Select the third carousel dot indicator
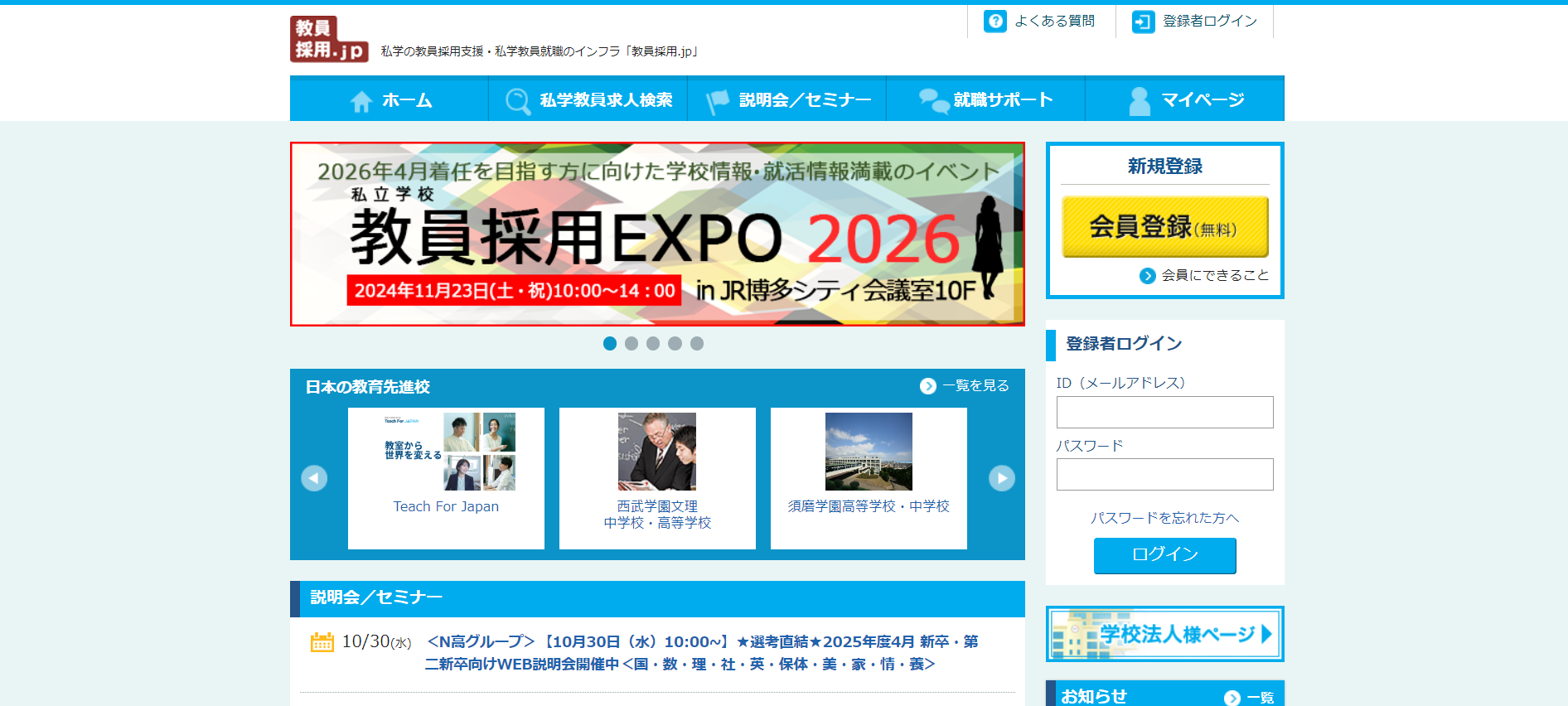 point(653,343)
